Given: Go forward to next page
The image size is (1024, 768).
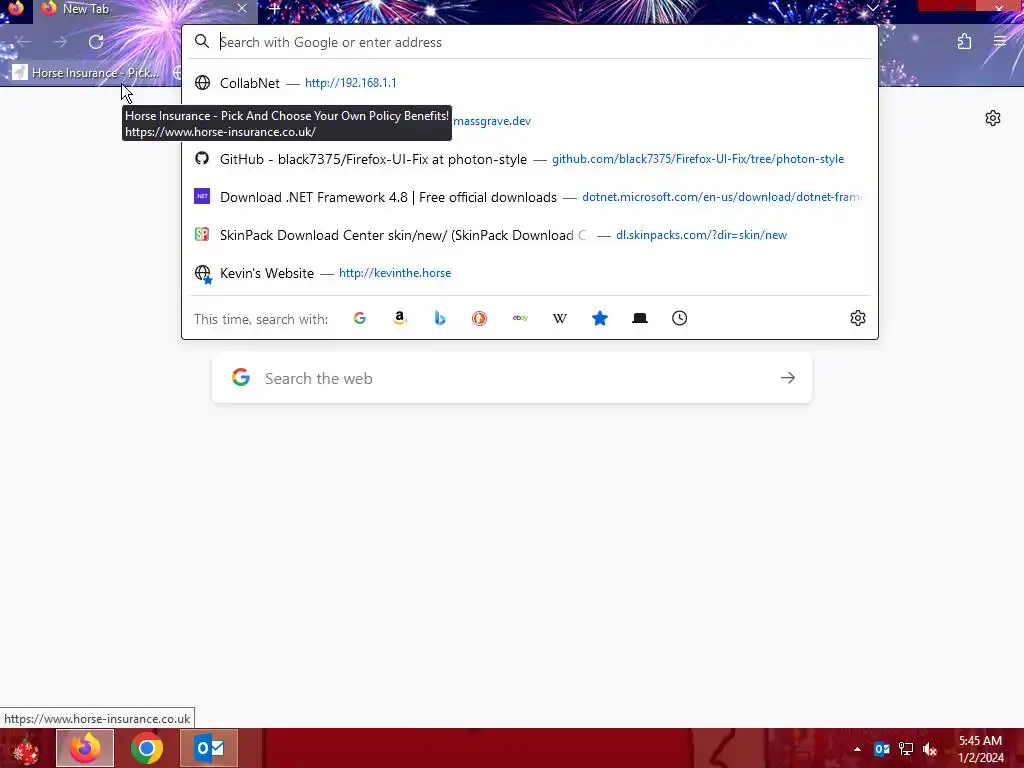Looking at the screenshot, I should (x=60, y=42).
